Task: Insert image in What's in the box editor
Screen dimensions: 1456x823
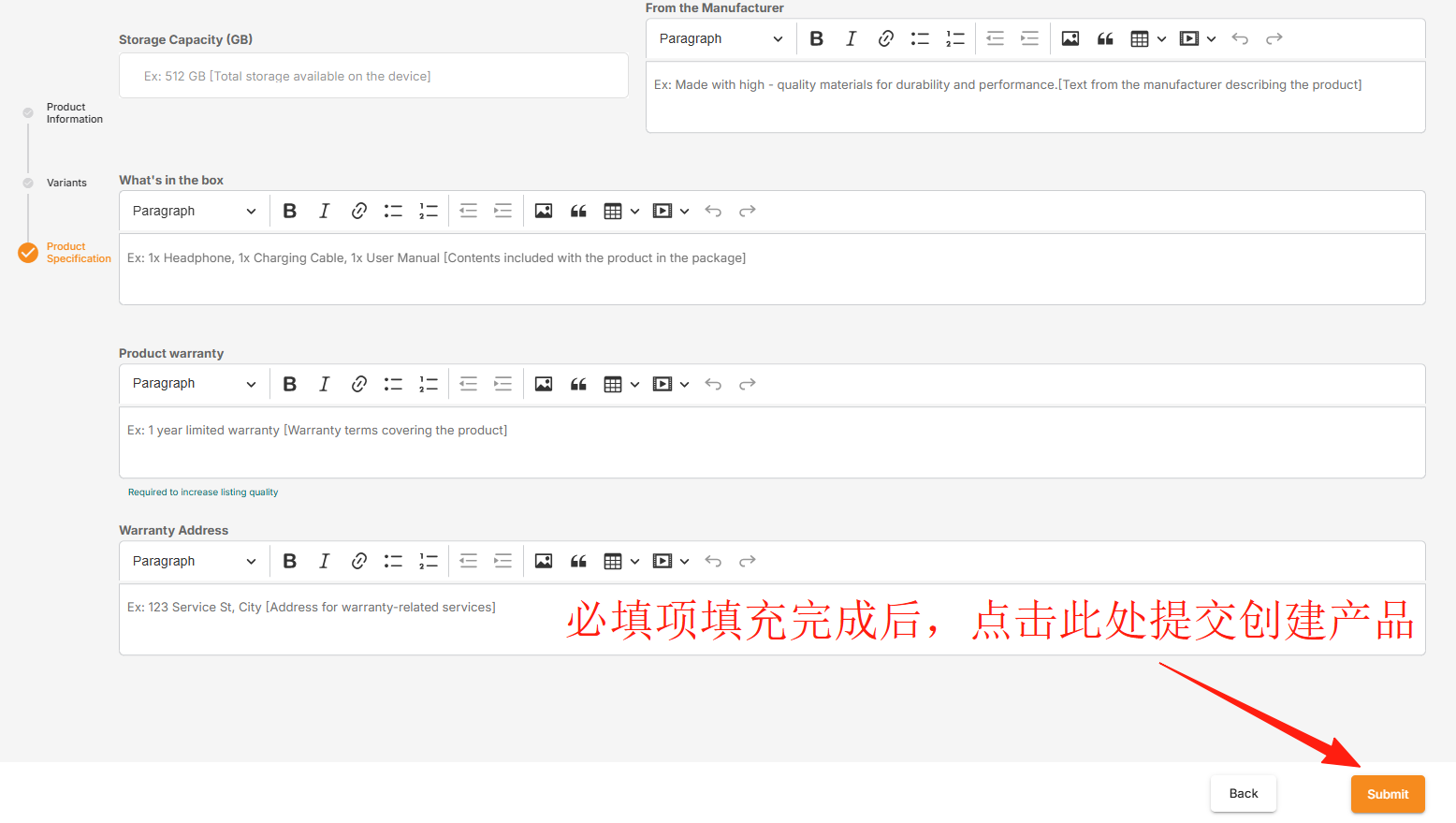Action: 543,212
